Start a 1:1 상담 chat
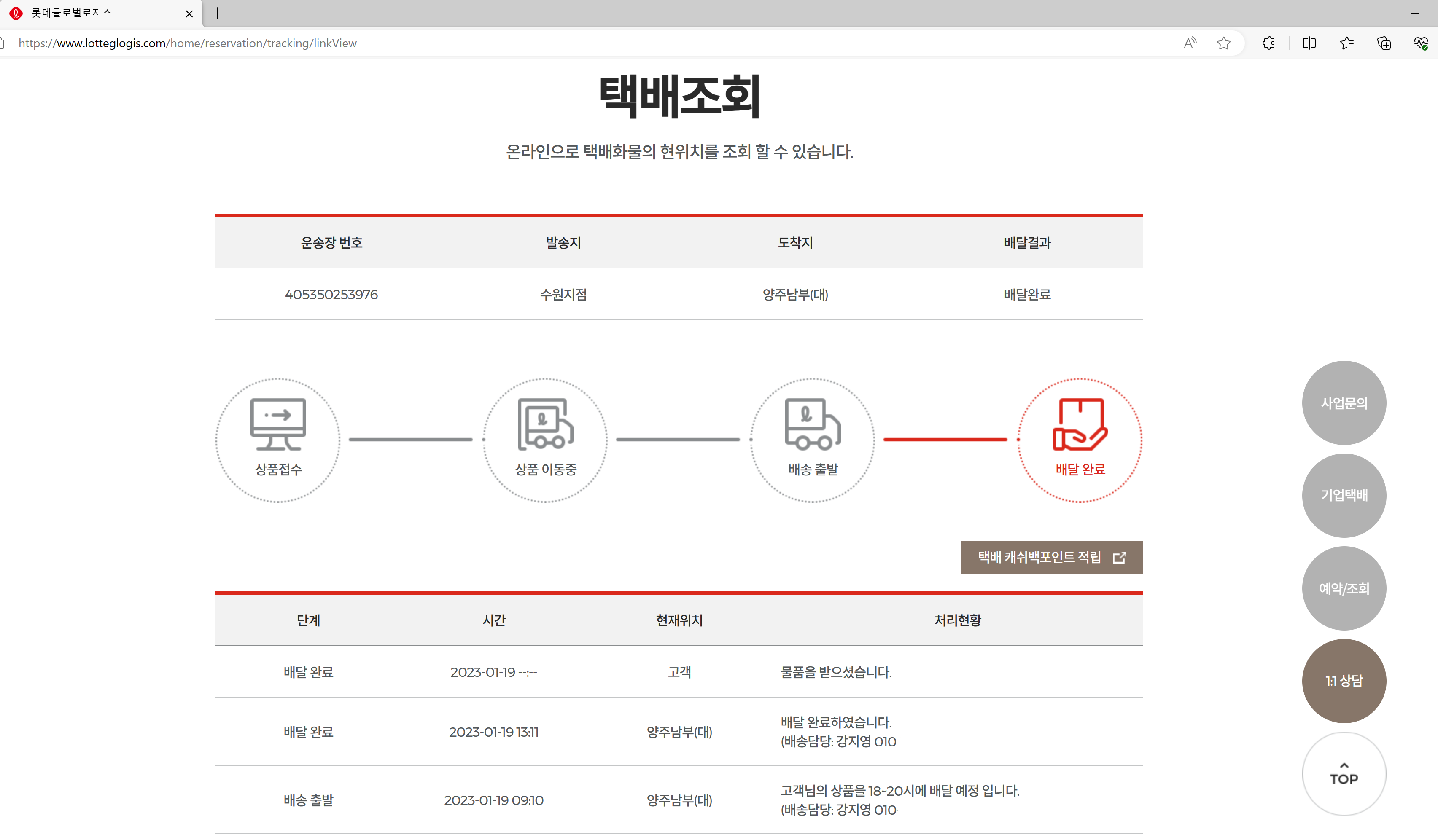The height and width of the screenshot is (840, 1438). coord(1344,681)
